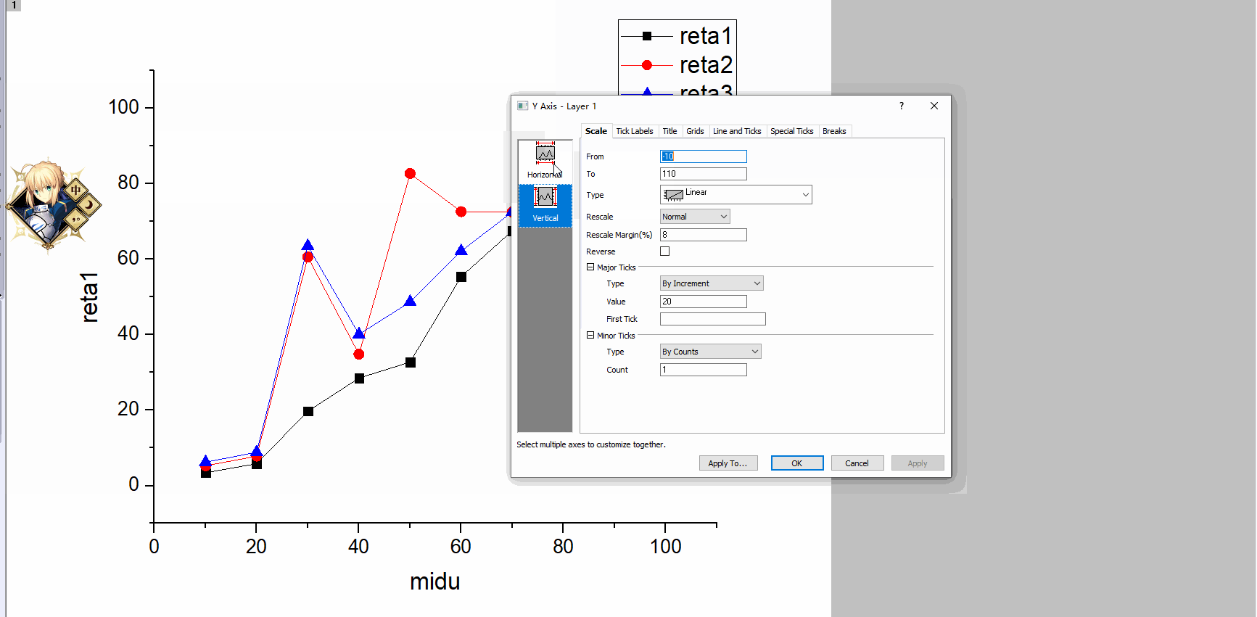The height and width of the screenshot is (617, 1257).
Task: Click the Rescale Margin(%) input field
Action: pyautogui.click(x=703, y=235)
